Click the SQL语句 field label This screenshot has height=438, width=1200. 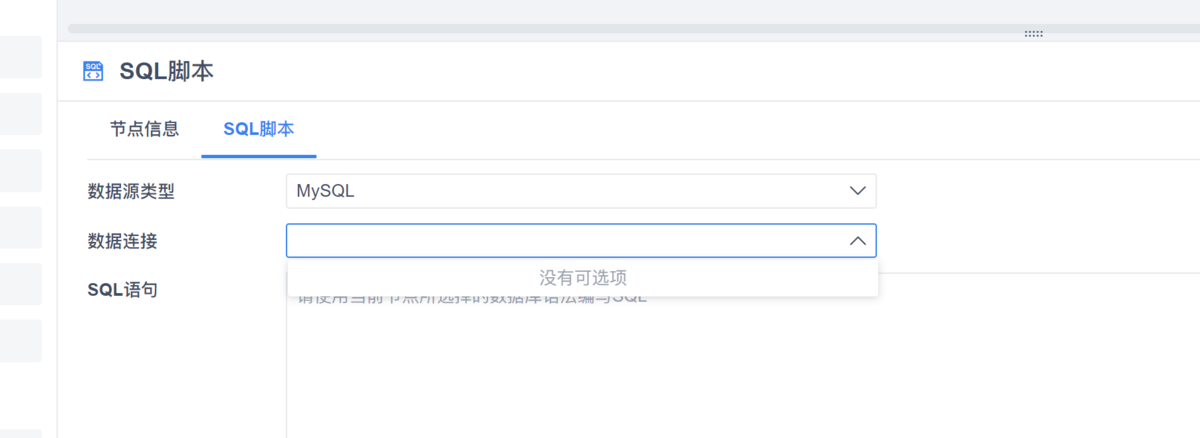(x=122, y=290)
